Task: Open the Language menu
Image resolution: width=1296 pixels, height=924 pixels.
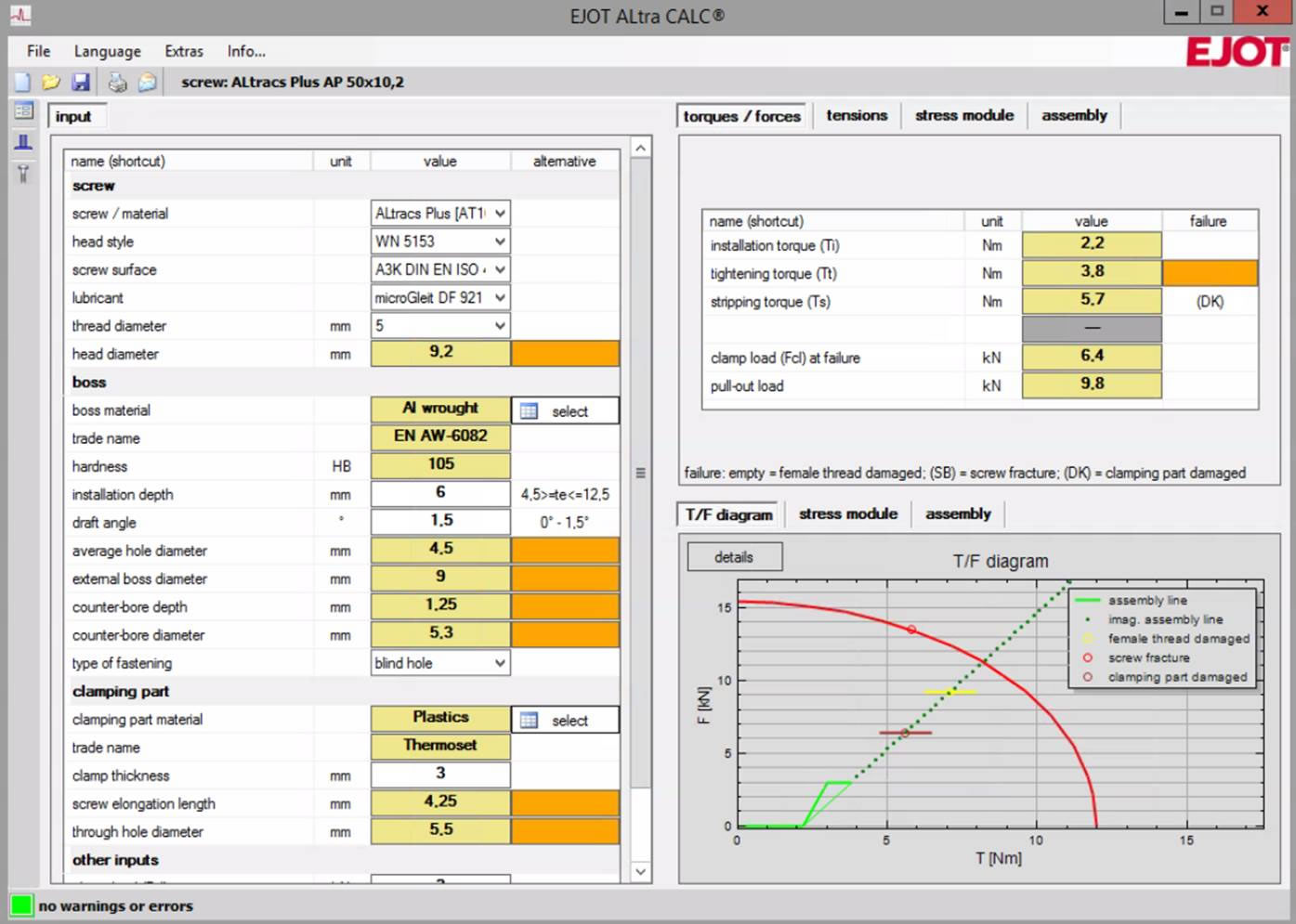Action: (x=108, y=51)
